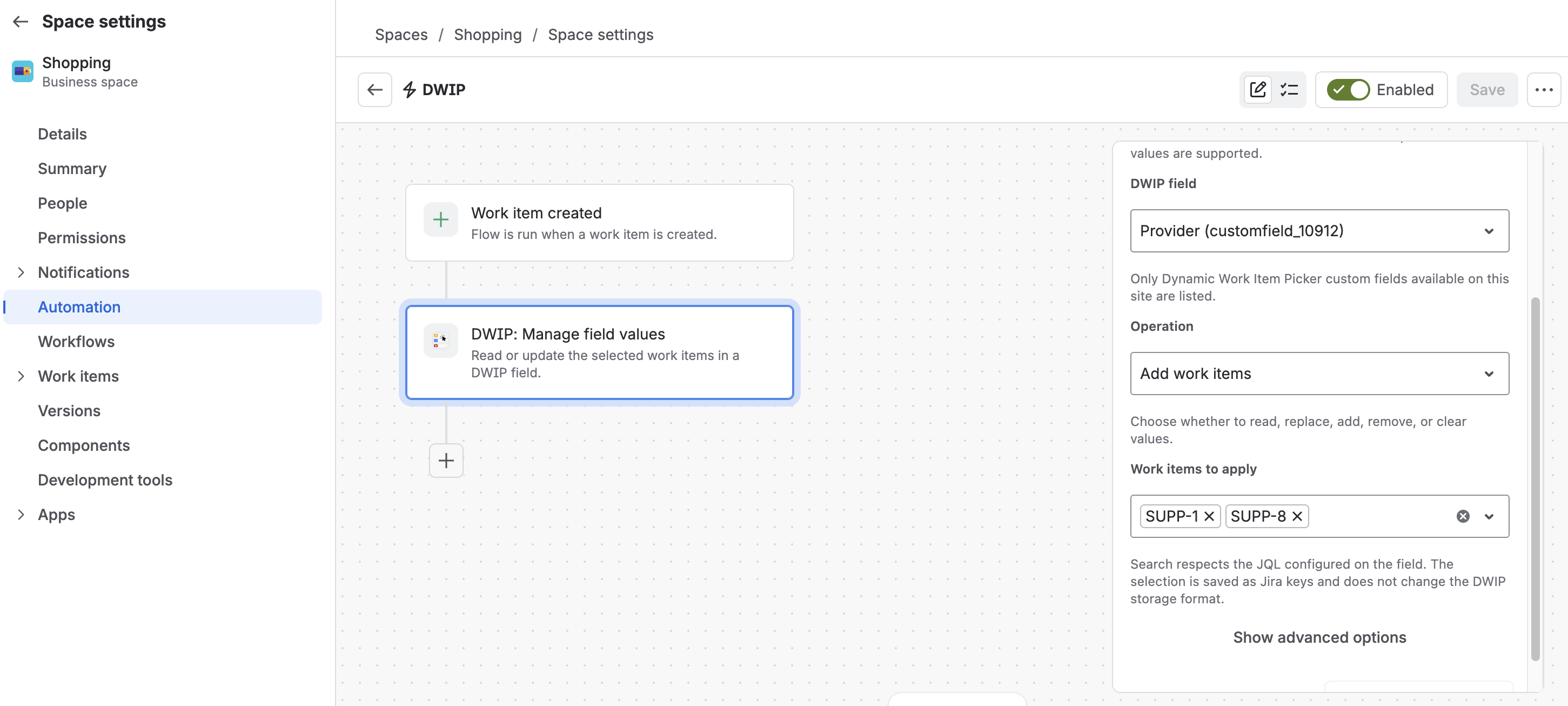Select the Work item created trigger card
1568x706 pixels.
600,223
